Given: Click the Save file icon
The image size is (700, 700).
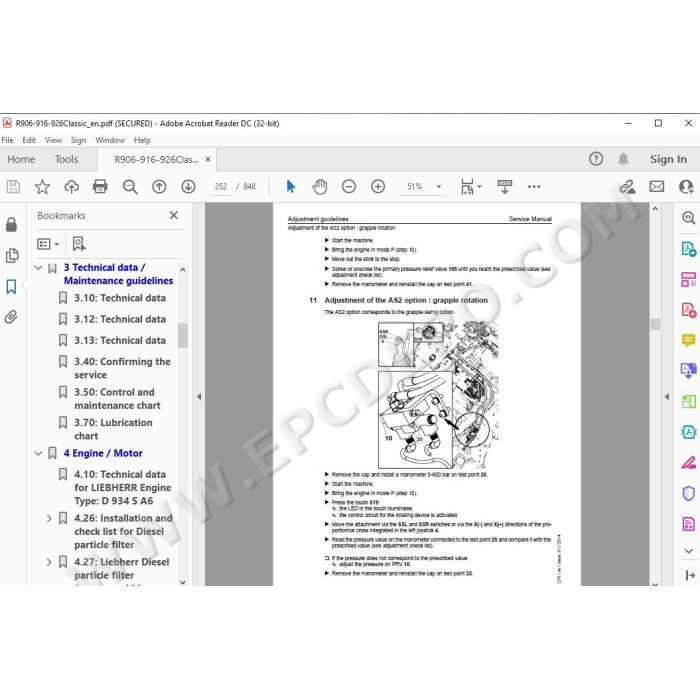Looking at the screenshot, I should click(x=13, y=186).
